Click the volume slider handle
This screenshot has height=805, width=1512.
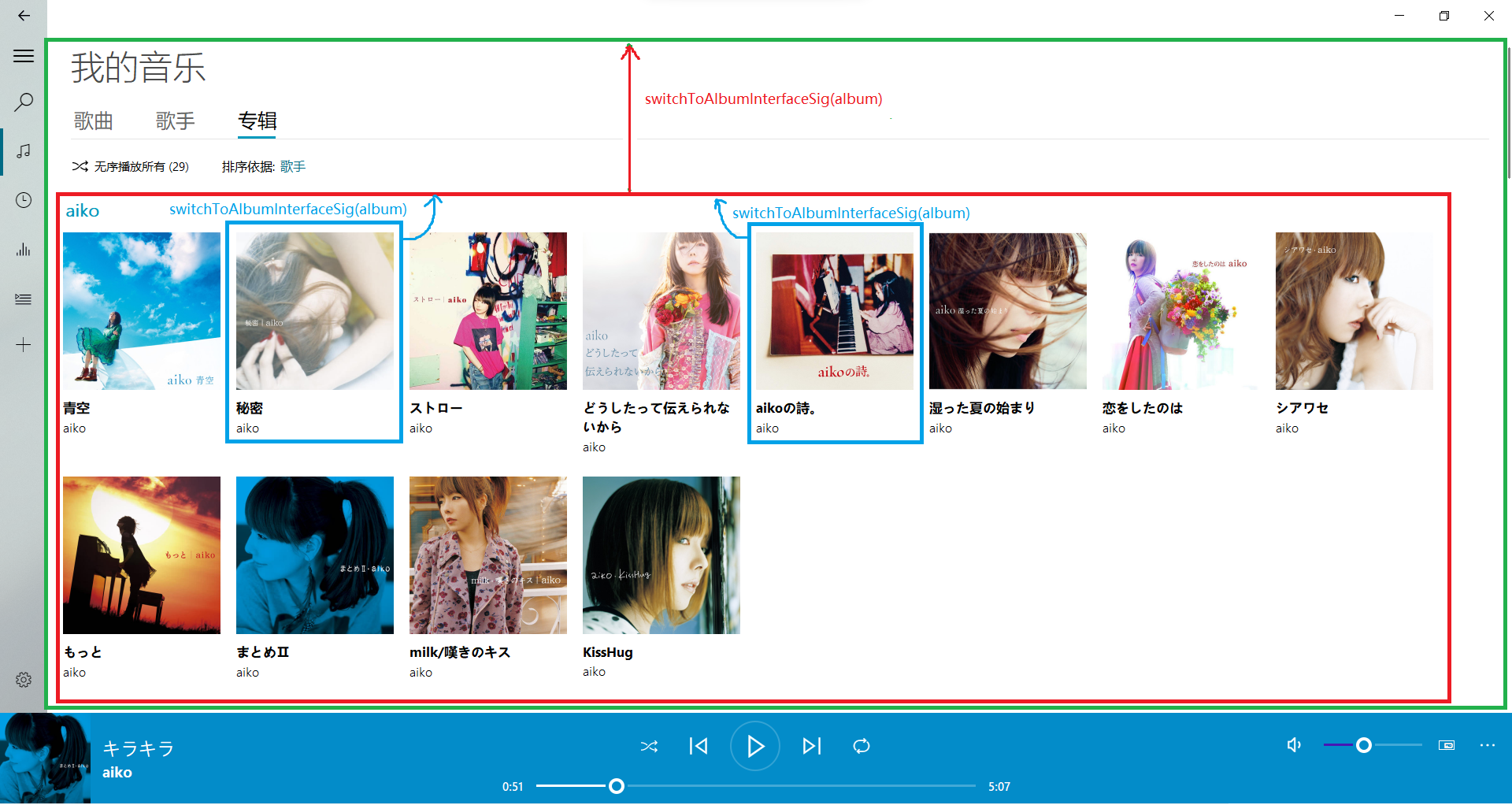1364,745
